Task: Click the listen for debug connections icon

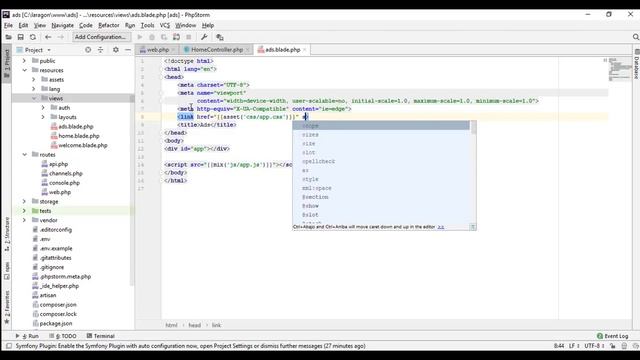Action: pos(176,37)
